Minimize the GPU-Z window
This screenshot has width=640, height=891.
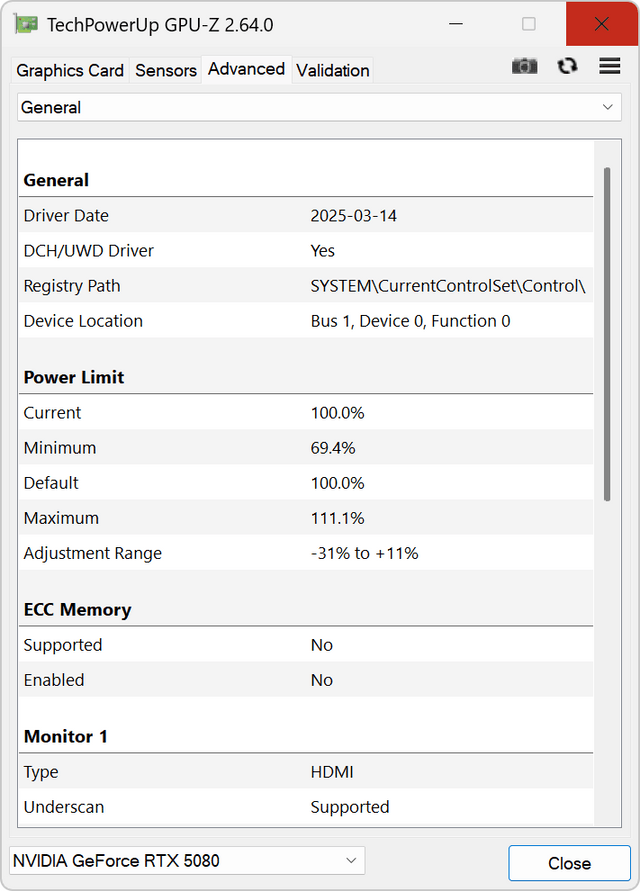456,24
